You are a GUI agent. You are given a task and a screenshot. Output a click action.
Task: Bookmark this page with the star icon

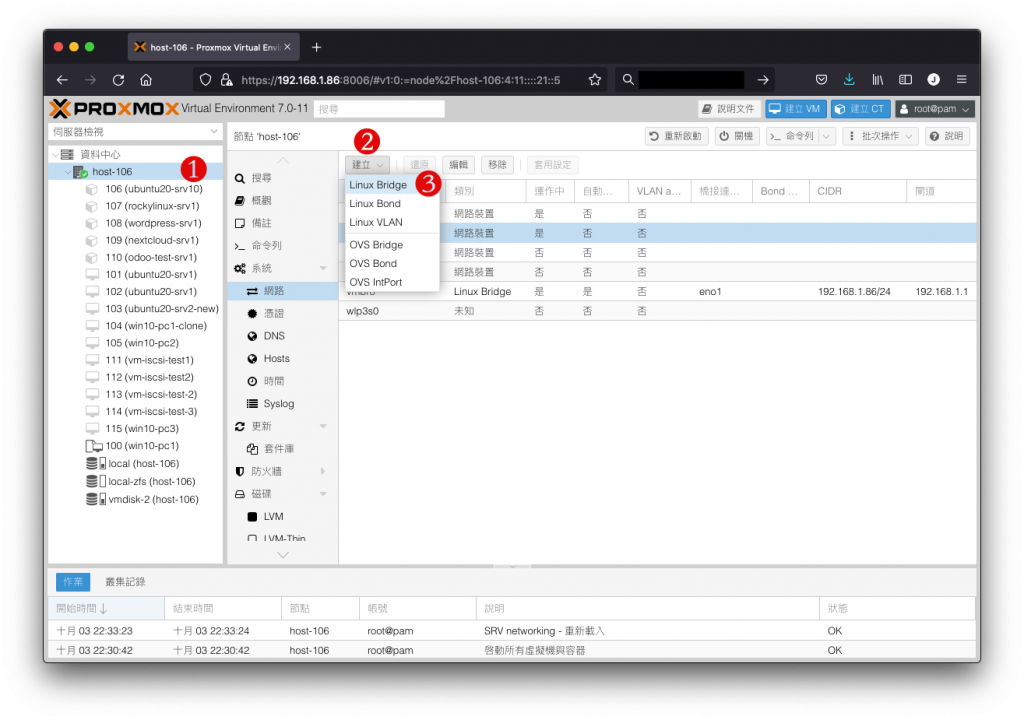[x=594, y=80]
